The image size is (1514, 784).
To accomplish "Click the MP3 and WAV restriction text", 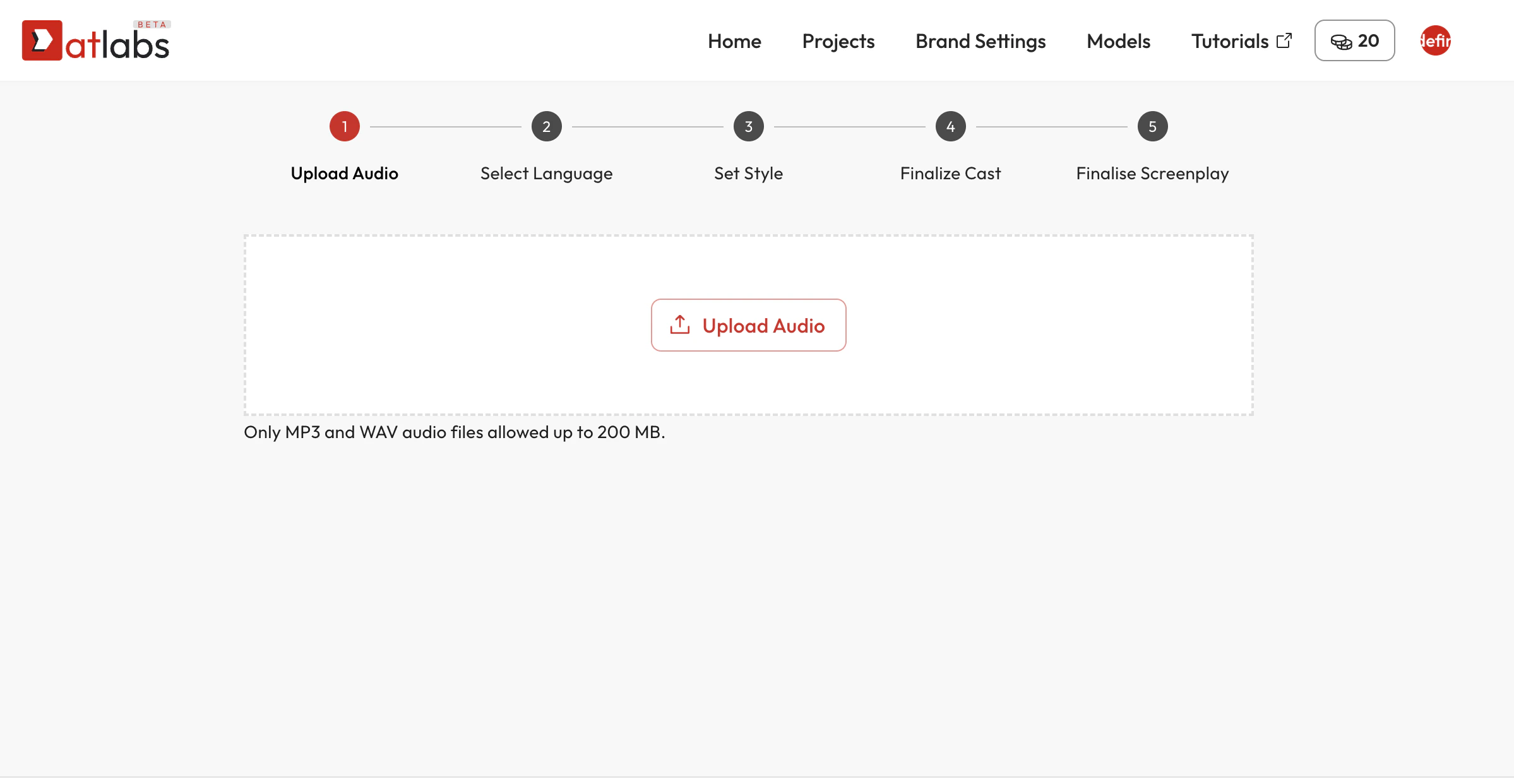I will pos(455,432).
